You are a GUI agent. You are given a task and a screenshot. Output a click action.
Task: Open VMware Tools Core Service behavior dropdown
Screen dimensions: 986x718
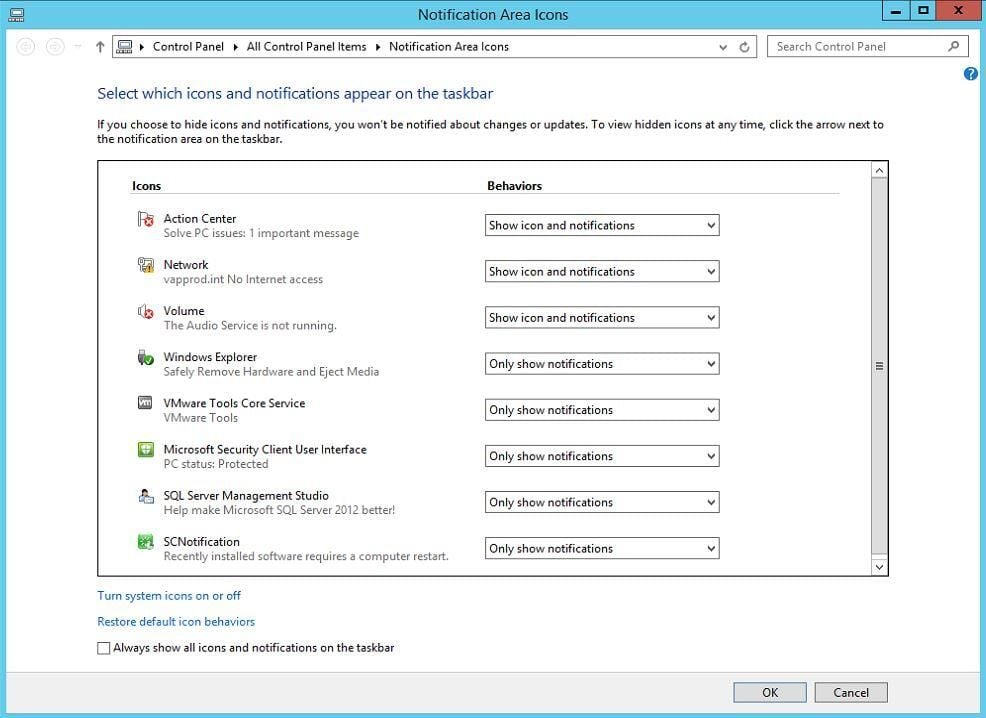click(602, 410)
